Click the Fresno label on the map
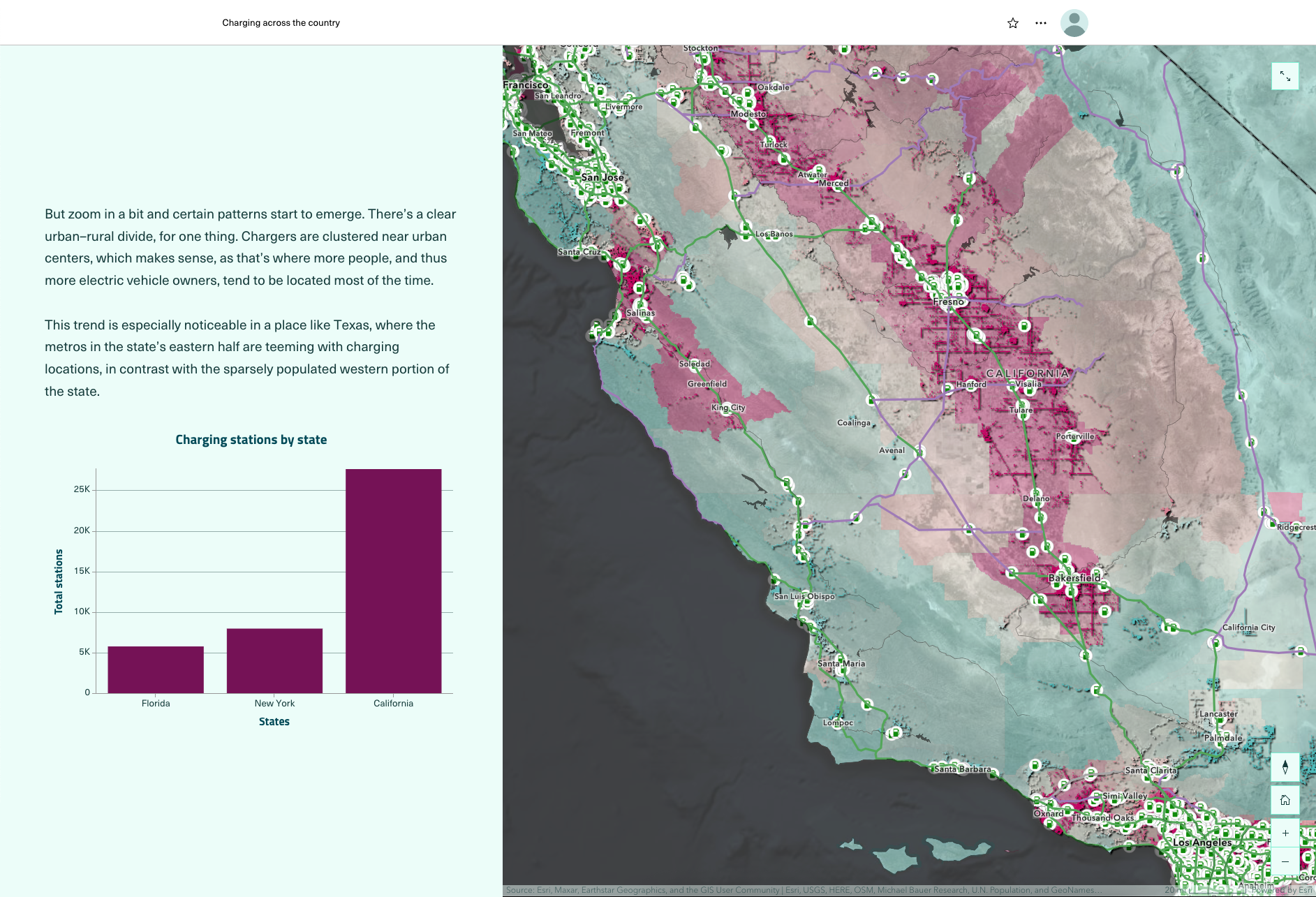Image resolution: width=1316 pixels, height=897 pixels. pyautogui.click(x=948, y=302)
